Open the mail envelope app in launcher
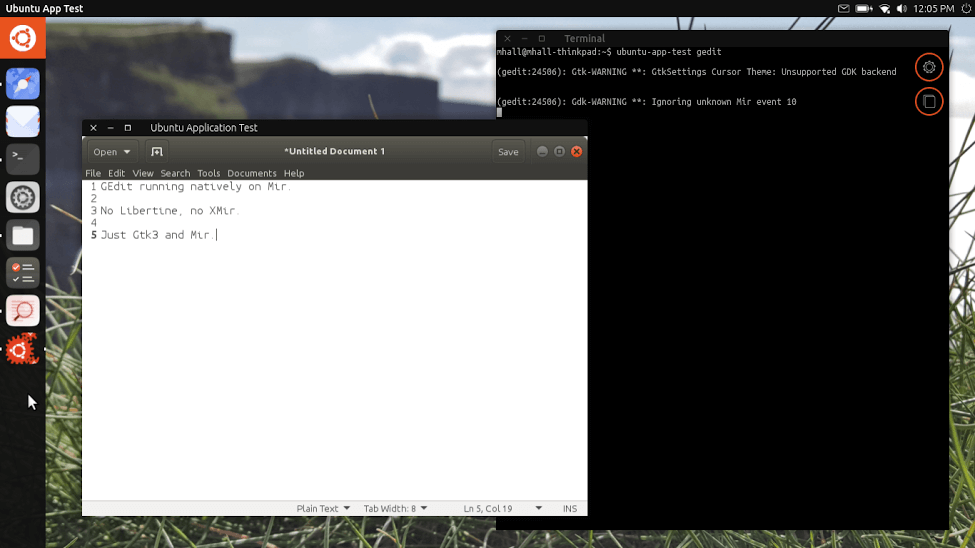 (x=22, y=121)
